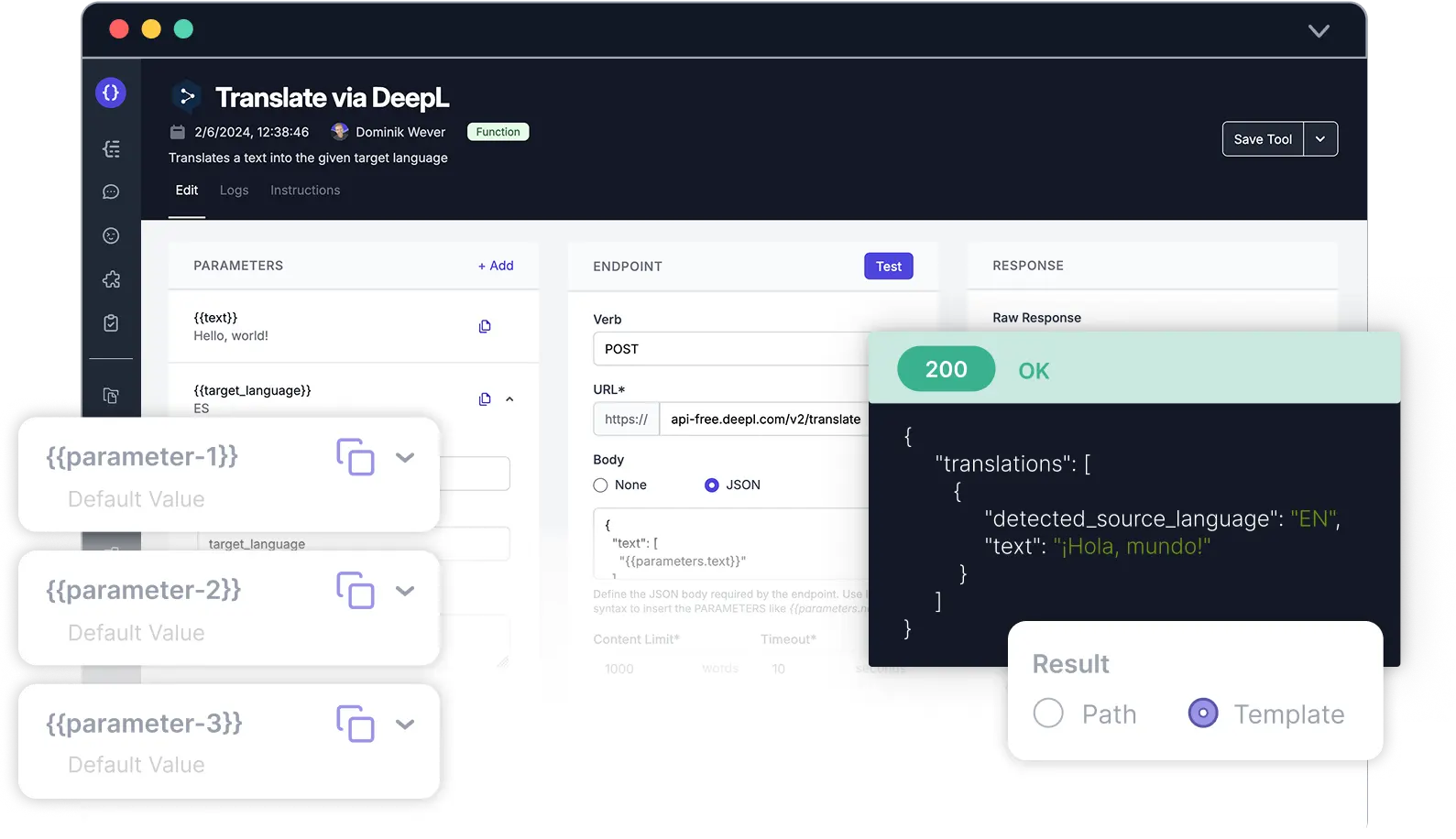Viewport: 1456px width, 839px height.
Task: Click Dominik Wever's avatar picture
Action: click(340, 132)
